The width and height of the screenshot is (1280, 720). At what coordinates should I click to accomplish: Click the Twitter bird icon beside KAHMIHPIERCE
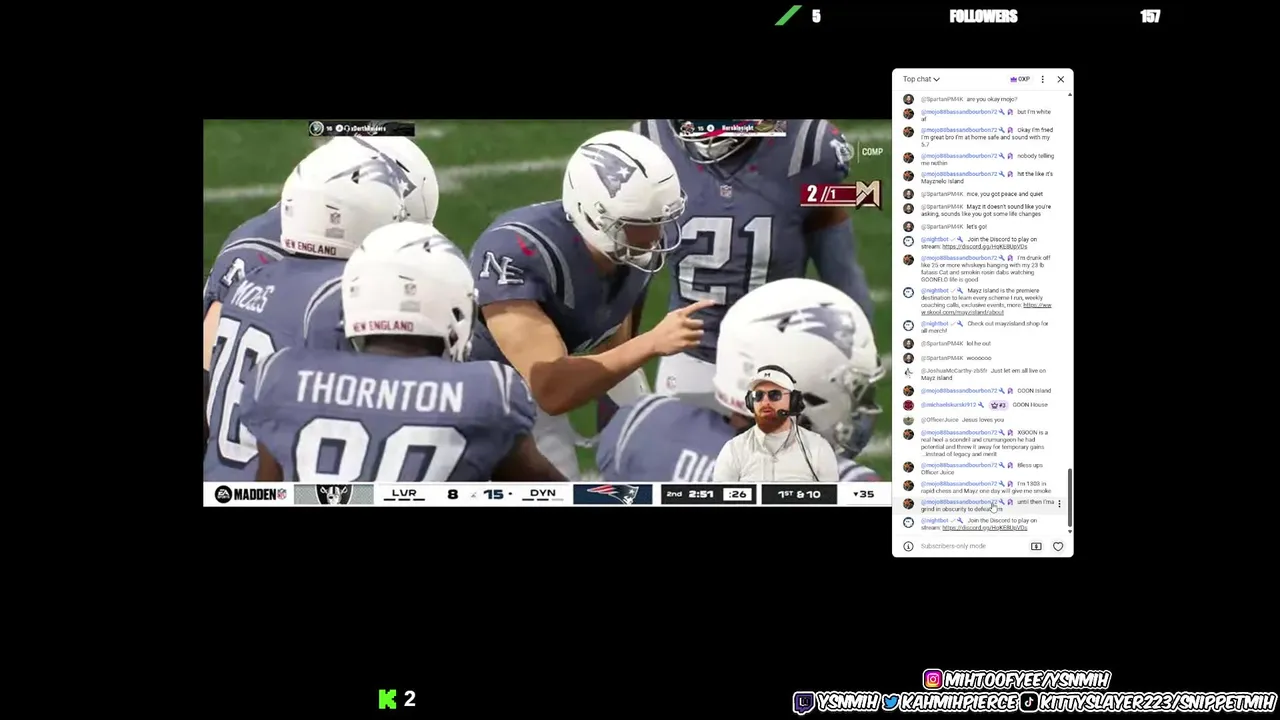(890, 702)
